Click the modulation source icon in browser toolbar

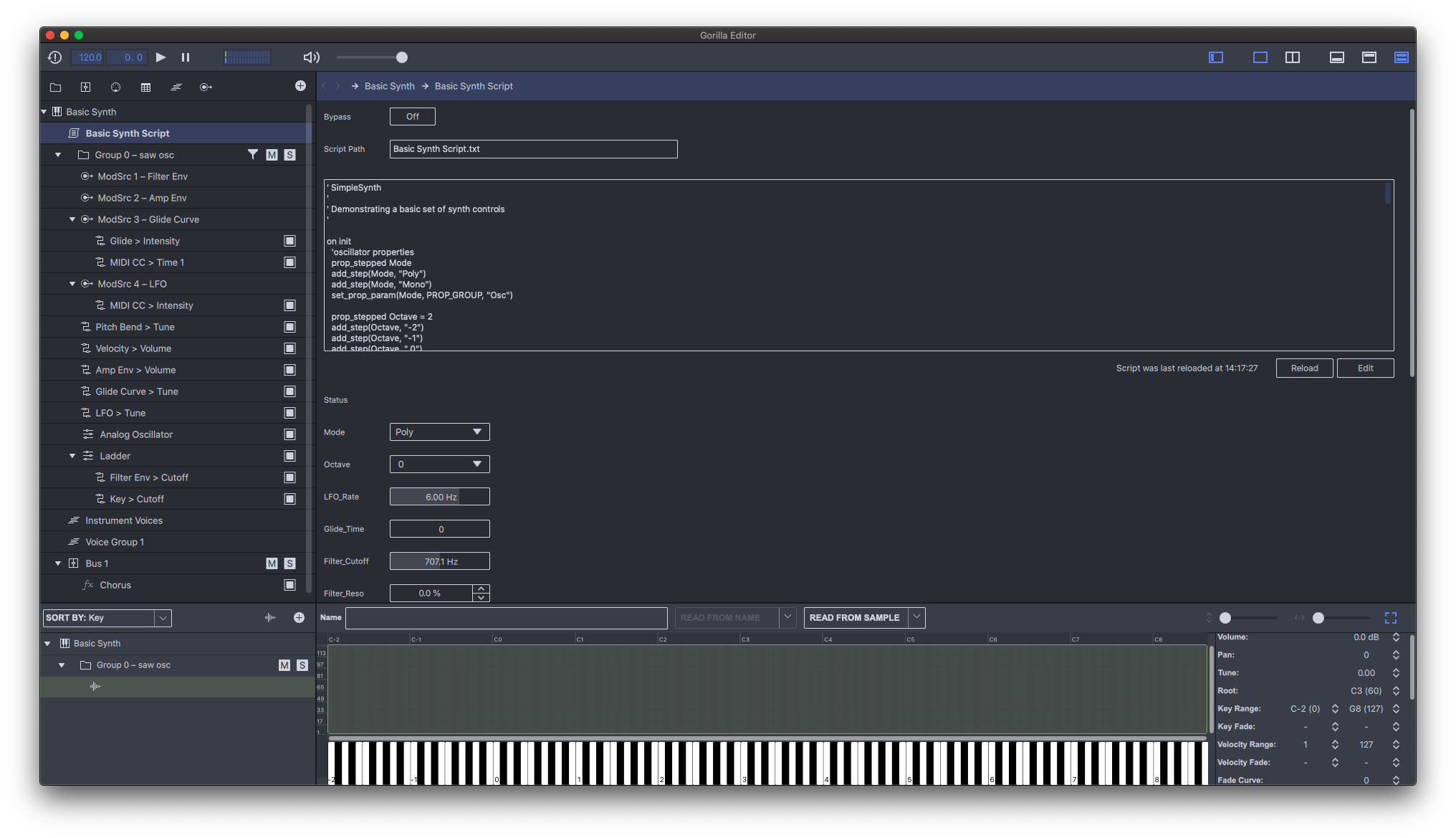[x=206, y=87]
